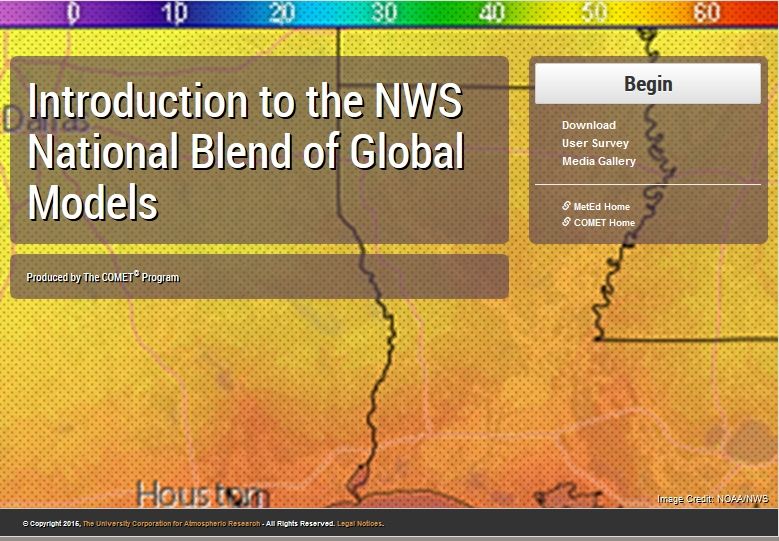
Task: Open the Download link
Action: tap(589, 125)
